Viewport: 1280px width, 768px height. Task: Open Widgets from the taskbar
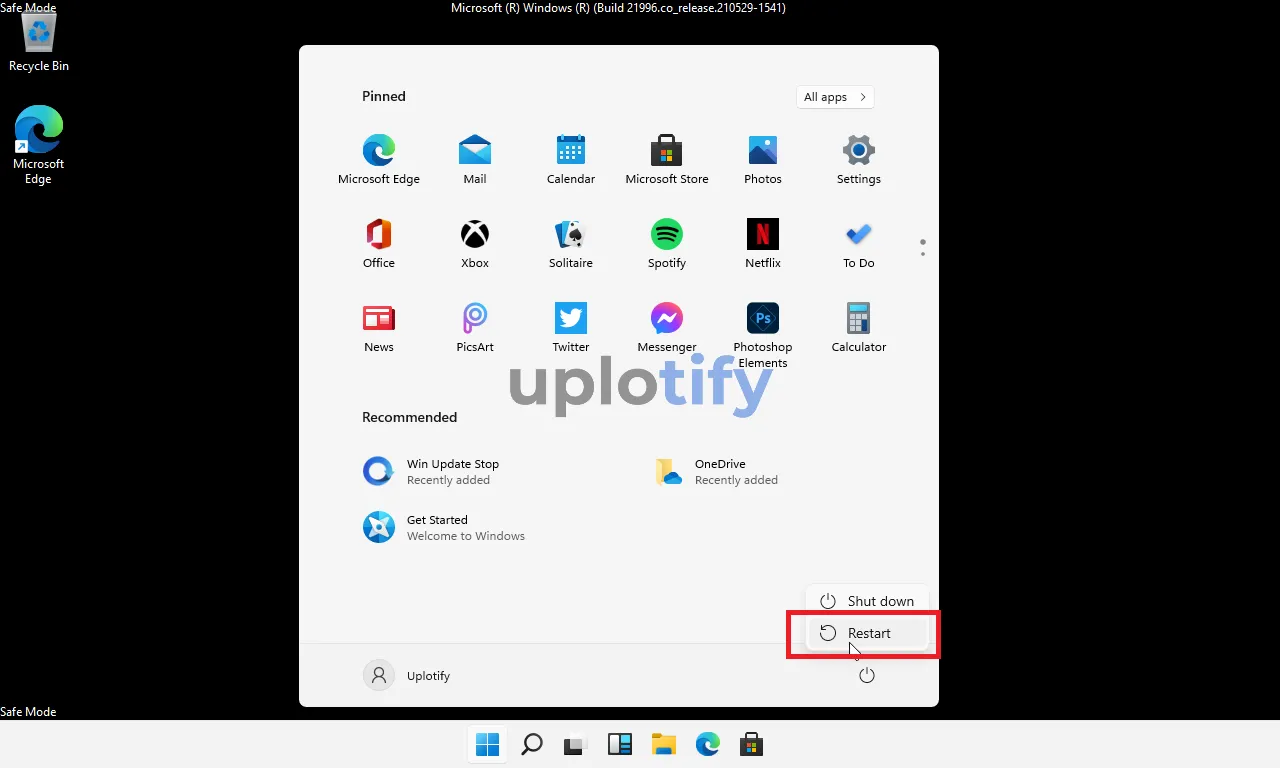620,744
